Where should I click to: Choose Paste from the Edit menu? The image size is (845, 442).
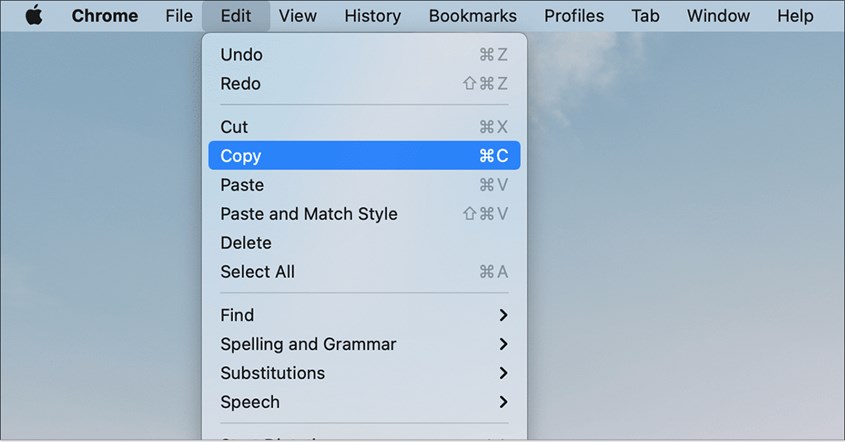[x=364, y=185]
